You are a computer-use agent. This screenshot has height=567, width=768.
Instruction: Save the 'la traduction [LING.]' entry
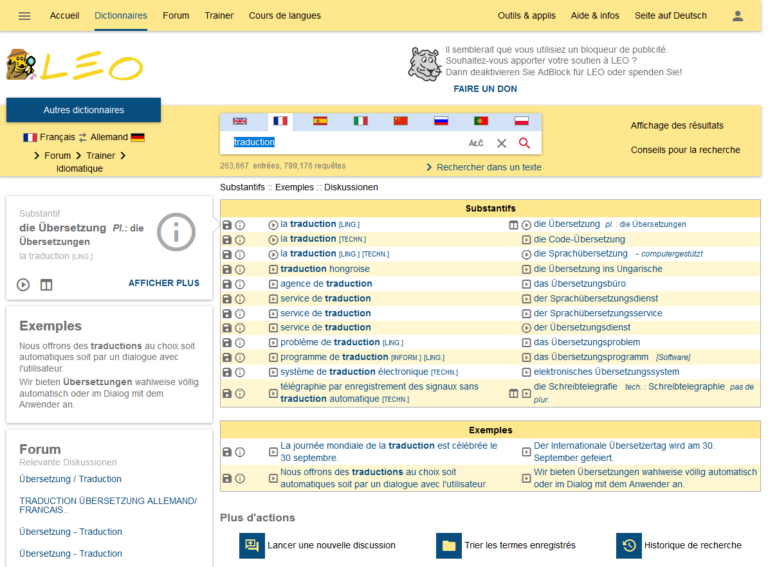pos(227,225)
